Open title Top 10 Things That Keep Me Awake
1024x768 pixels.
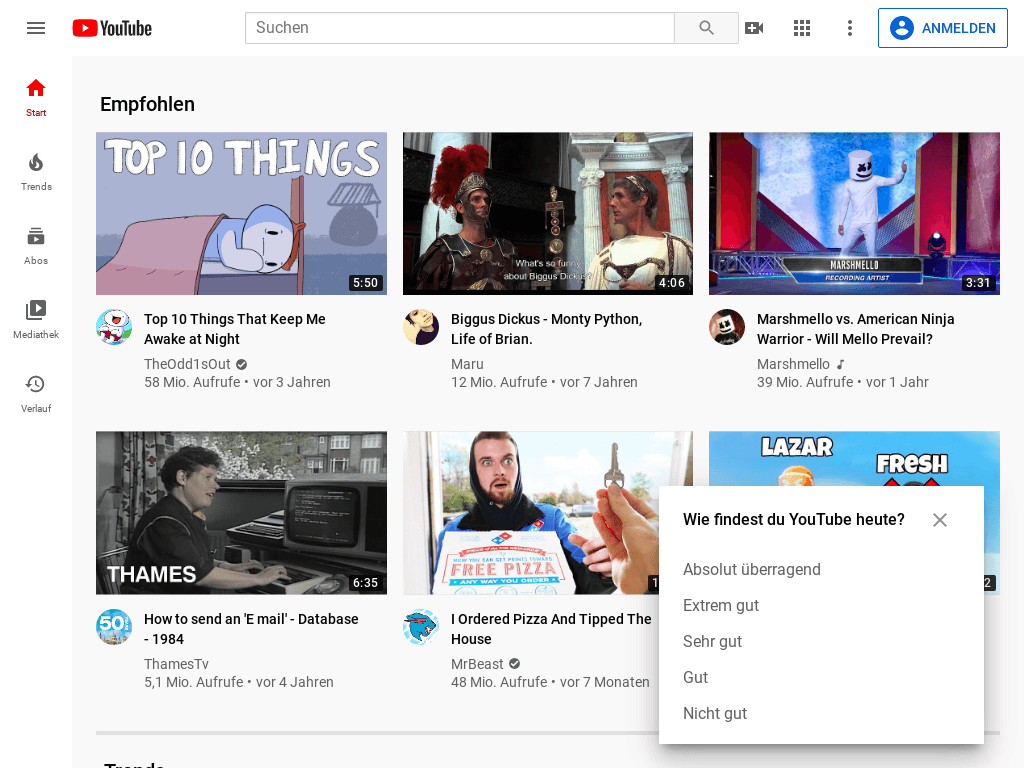pos(234,329)
